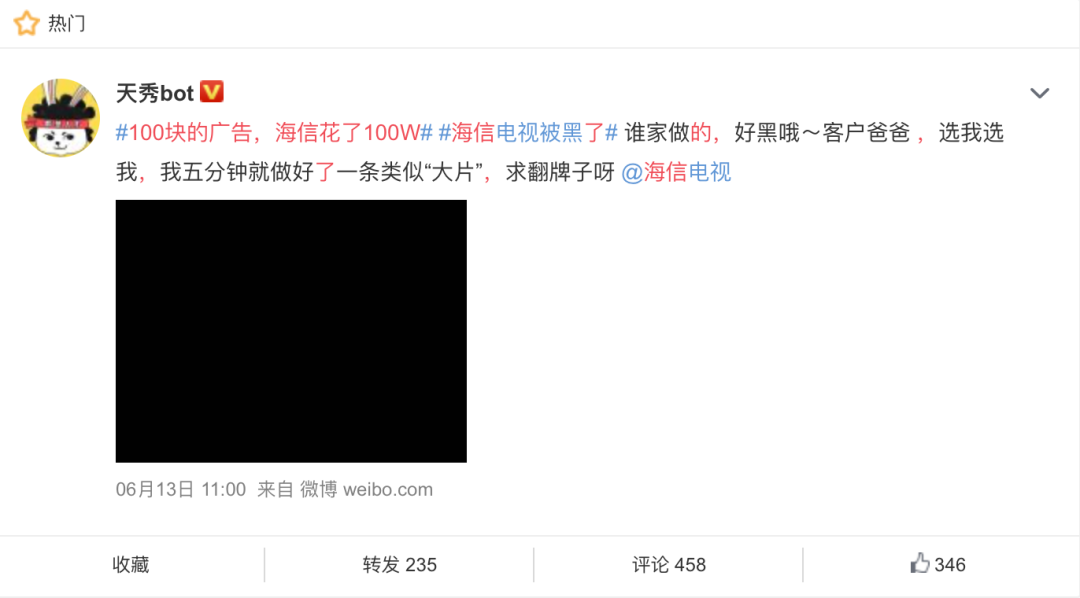Screen dimensions: 1080x598
Task: Open the @海信电视 mention
Action: coord(676,172)
